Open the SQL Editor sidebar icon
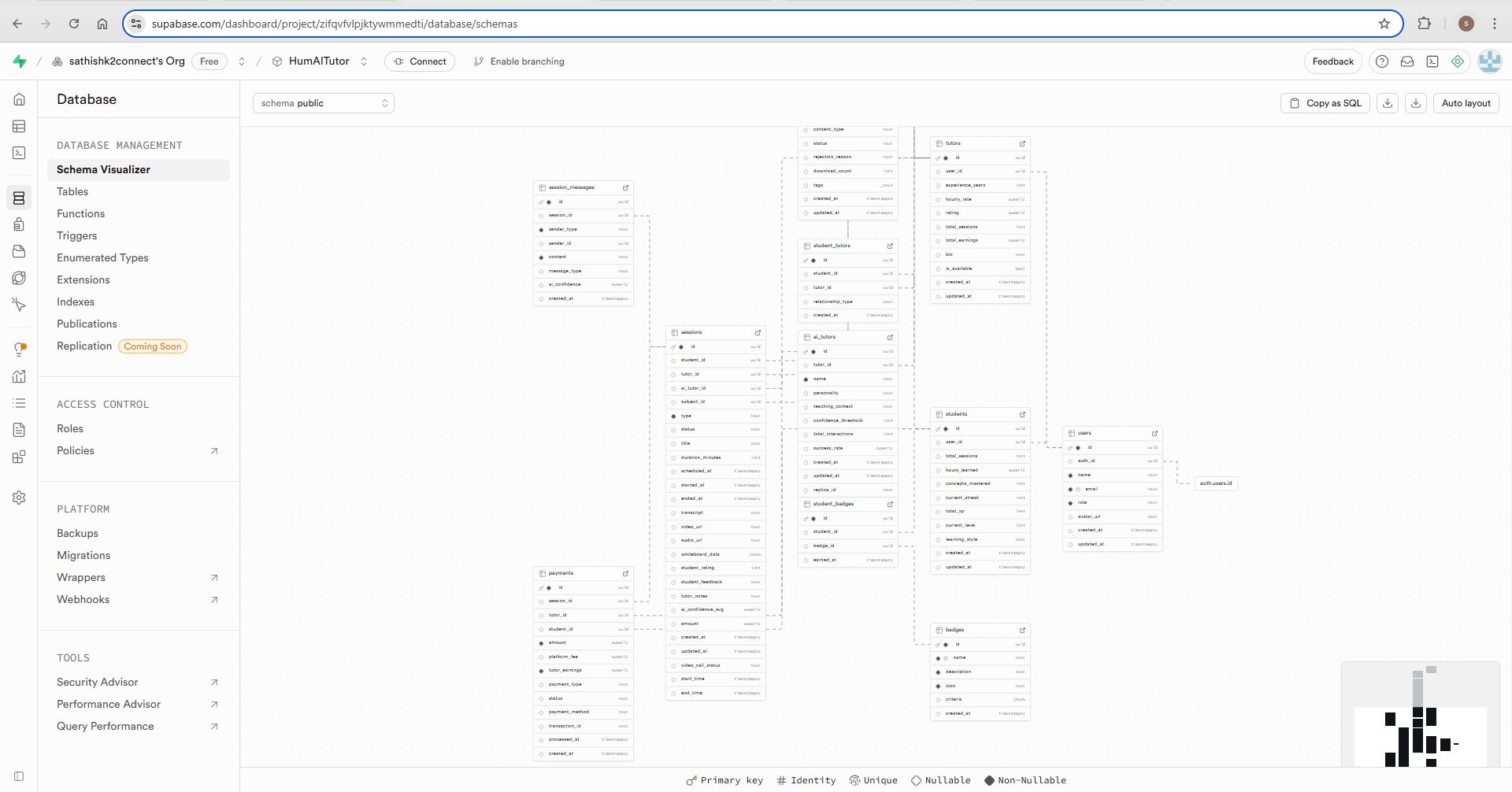Screen dimensions: 1512x792 click(x=19, y=153)
